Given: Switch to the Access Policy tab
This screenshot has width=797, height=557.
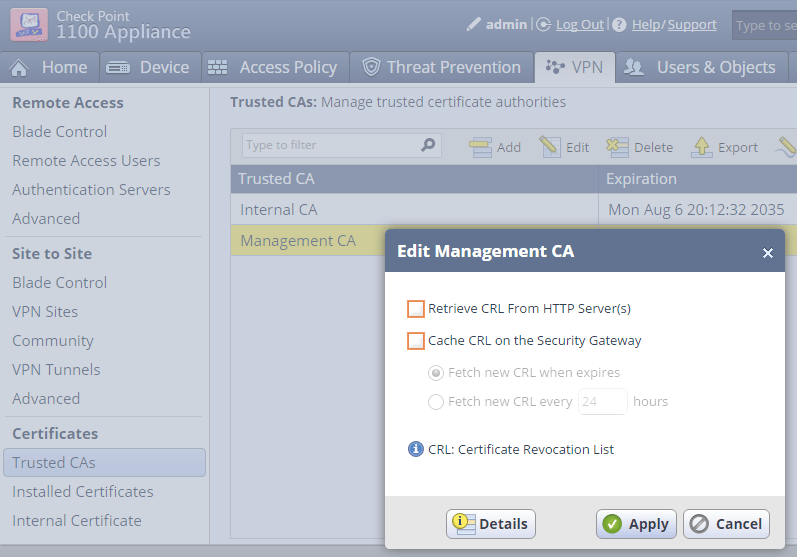Looking at the screenshot, I should [272, 67].
